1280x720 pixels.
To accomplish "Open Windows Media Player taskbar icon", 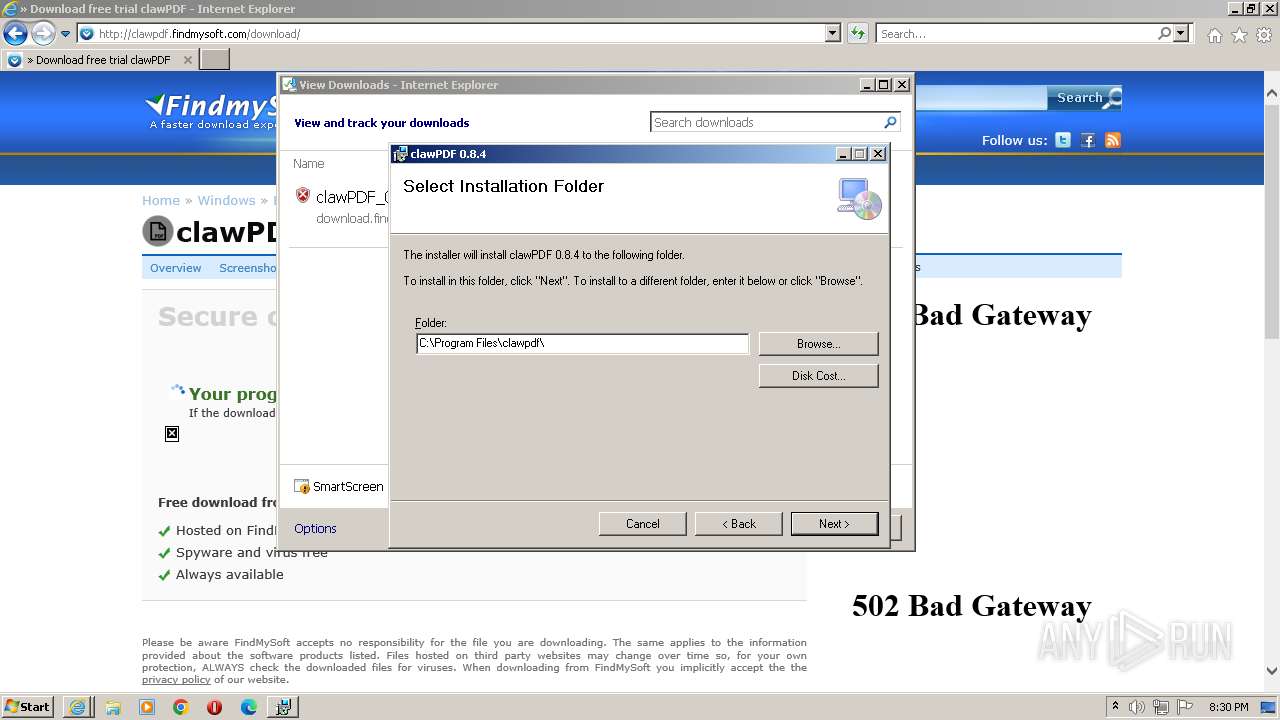I will coord(147,707).
